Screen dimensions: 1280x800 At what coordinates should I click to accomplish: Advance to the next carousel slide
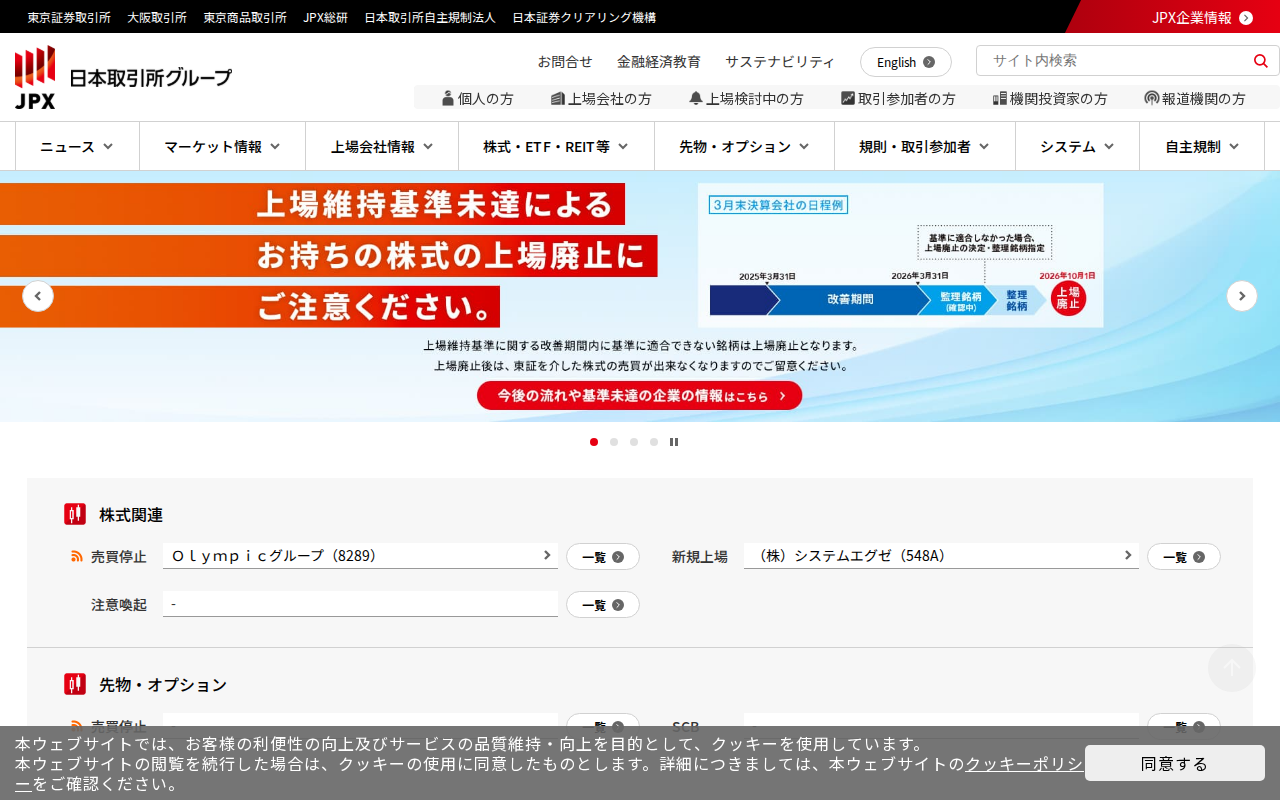click(x=1242, y=296)
